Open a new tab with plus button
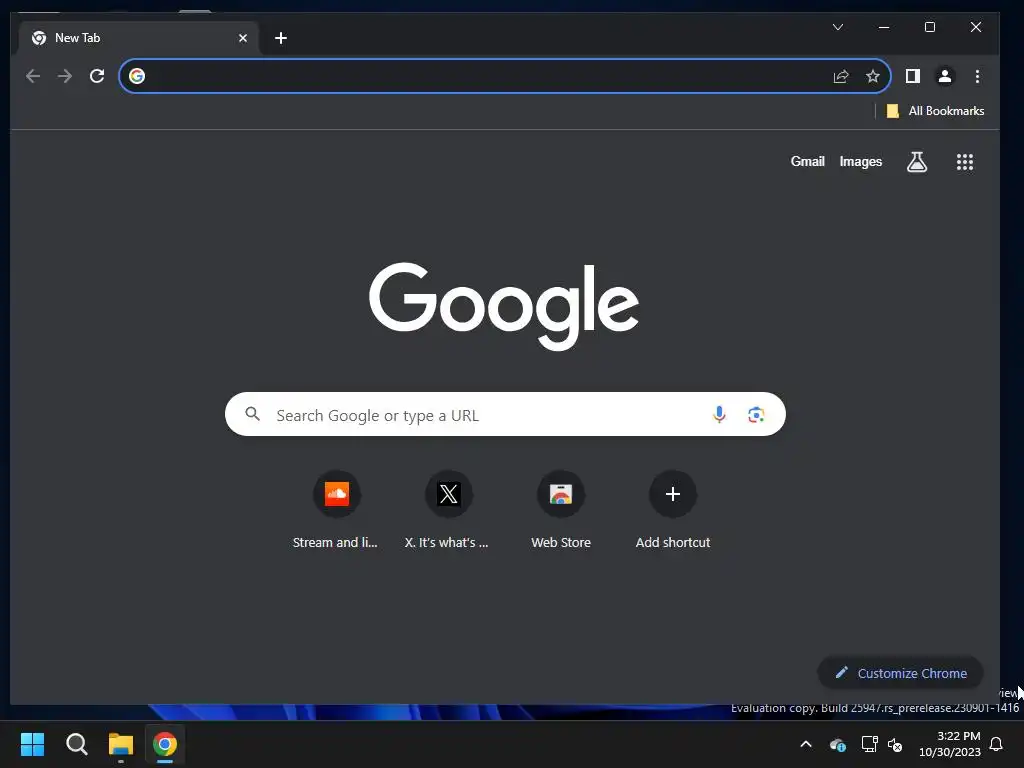 281,38
